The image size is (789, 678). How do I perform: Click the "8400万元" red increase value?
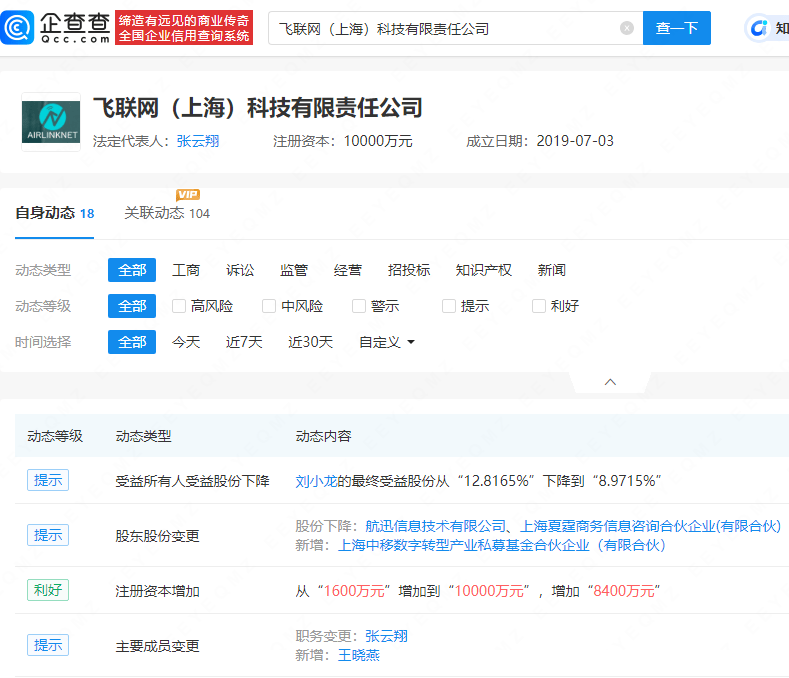(x=624, y=591)
